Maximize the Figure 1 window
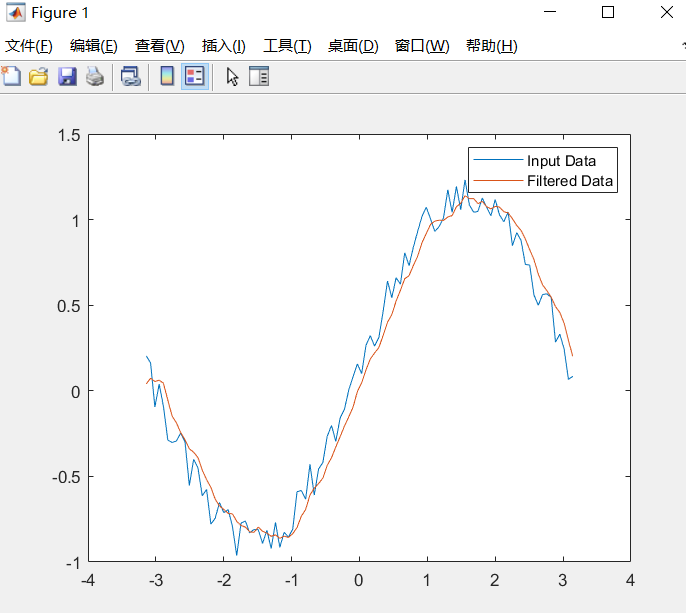The height and width of the screenshot is (613, 686). click(x=608, y=12)
